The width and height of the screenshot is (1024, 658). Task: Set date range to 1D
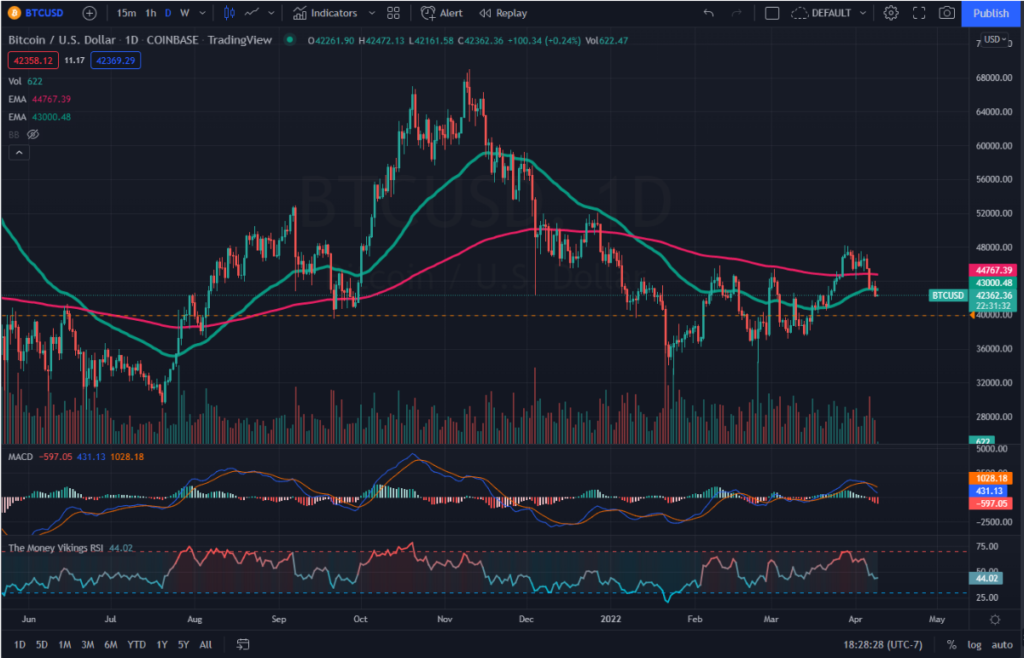tap(20, 644)
